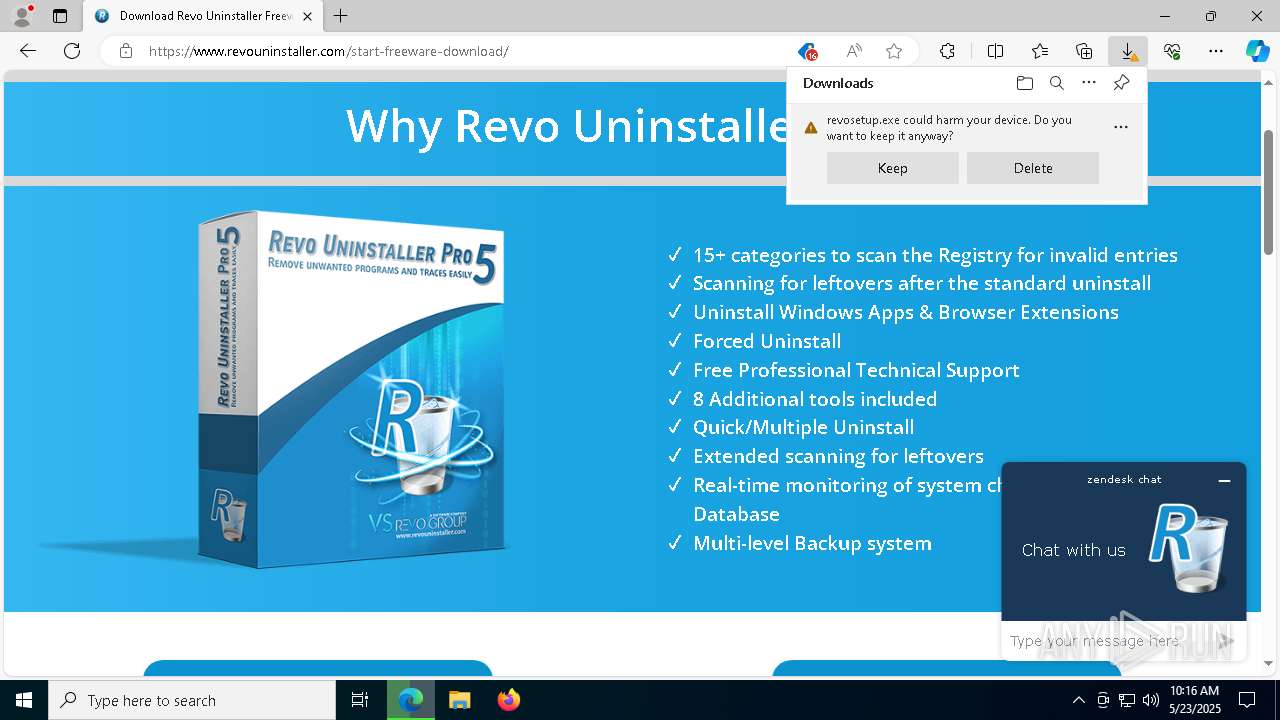The width and height of the screenshot is (1280, 720).
Task: Open Microsoft Edge on the taskbar
Action: [411, 700]
